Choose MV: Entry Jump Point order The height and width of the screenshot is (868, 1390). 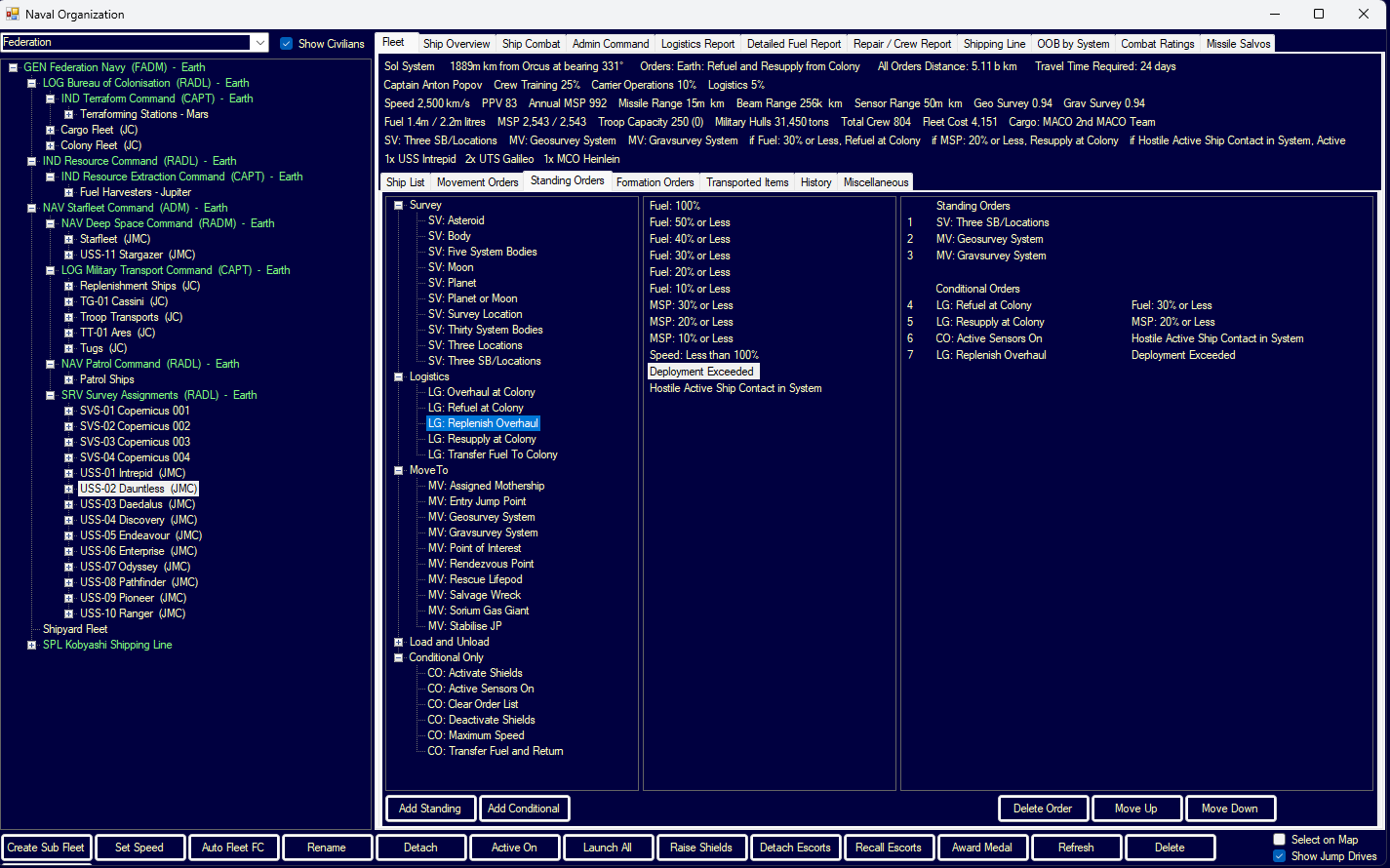tap(477, 501)
